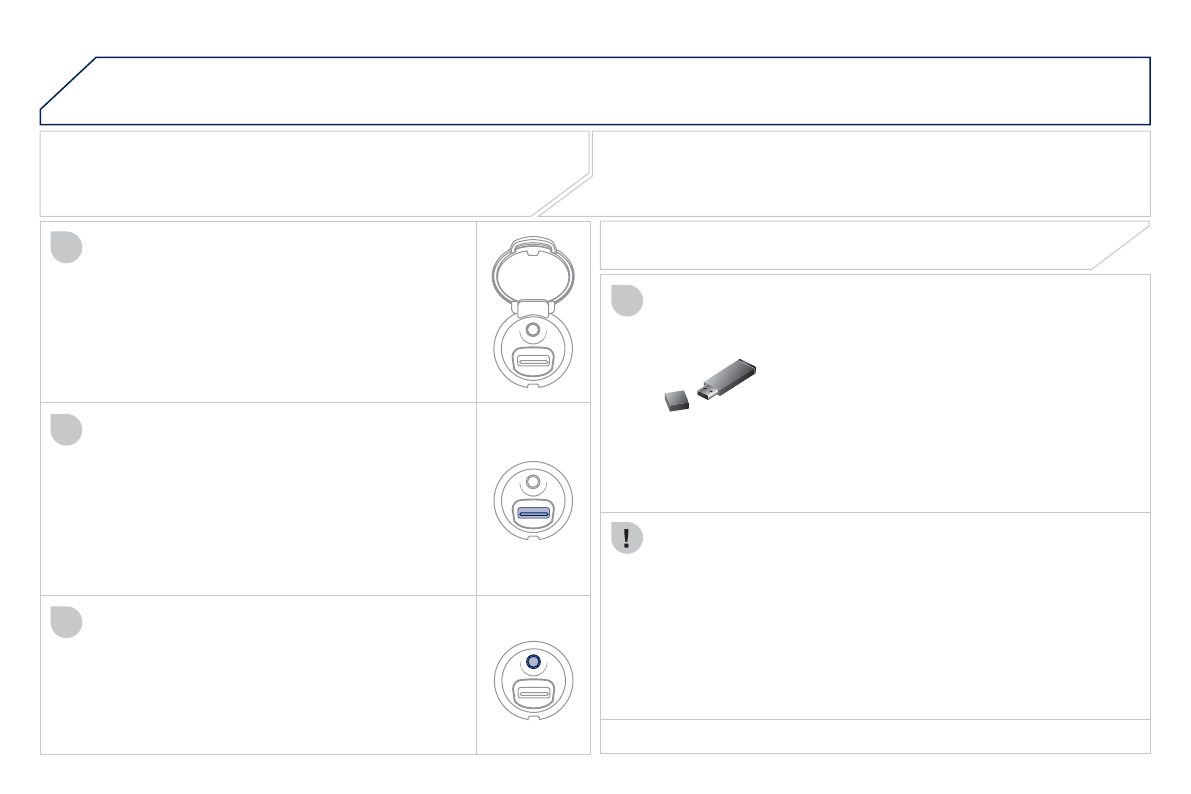Click the thin empty strip below the warning panel

(875, 736)
